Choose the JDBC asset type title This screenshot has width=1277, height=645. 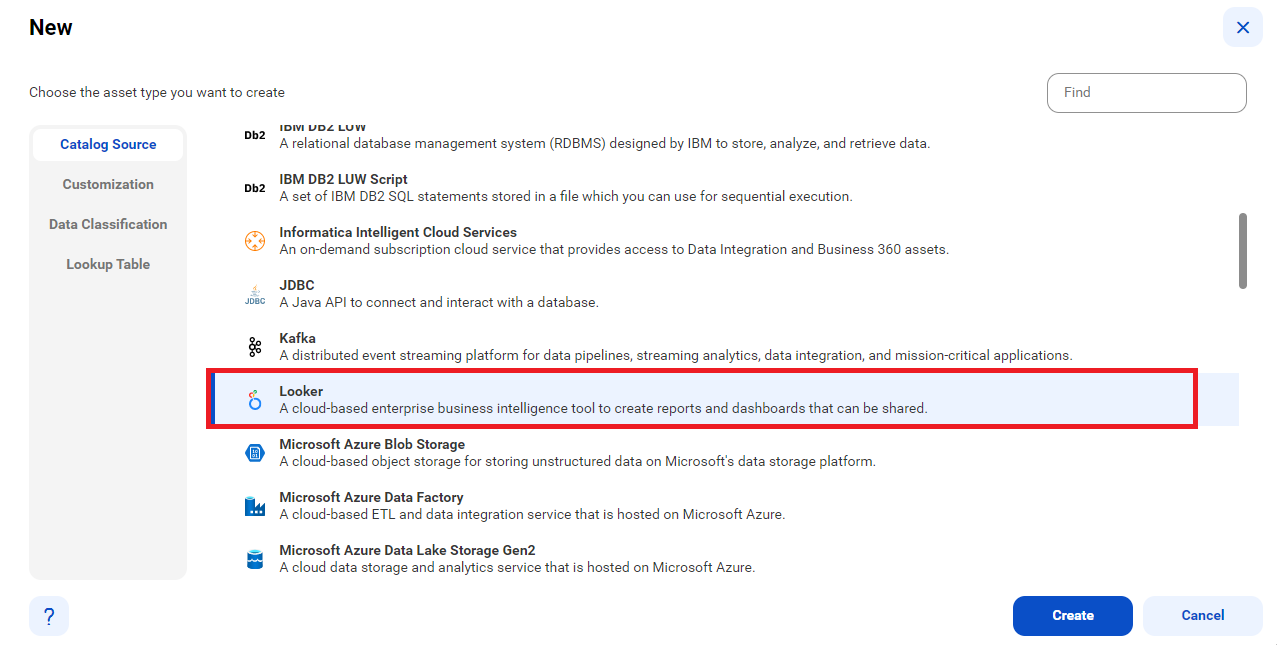(297, 285)
